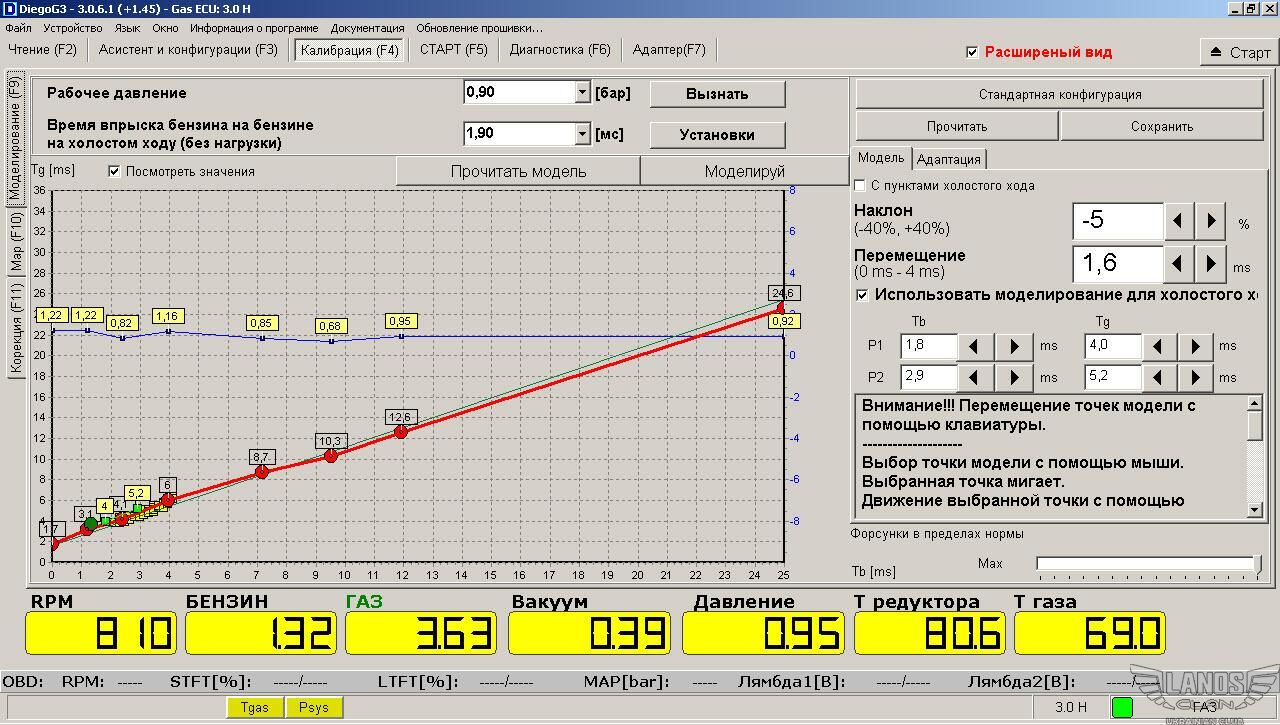Open the Документация menu

(367, 28)
